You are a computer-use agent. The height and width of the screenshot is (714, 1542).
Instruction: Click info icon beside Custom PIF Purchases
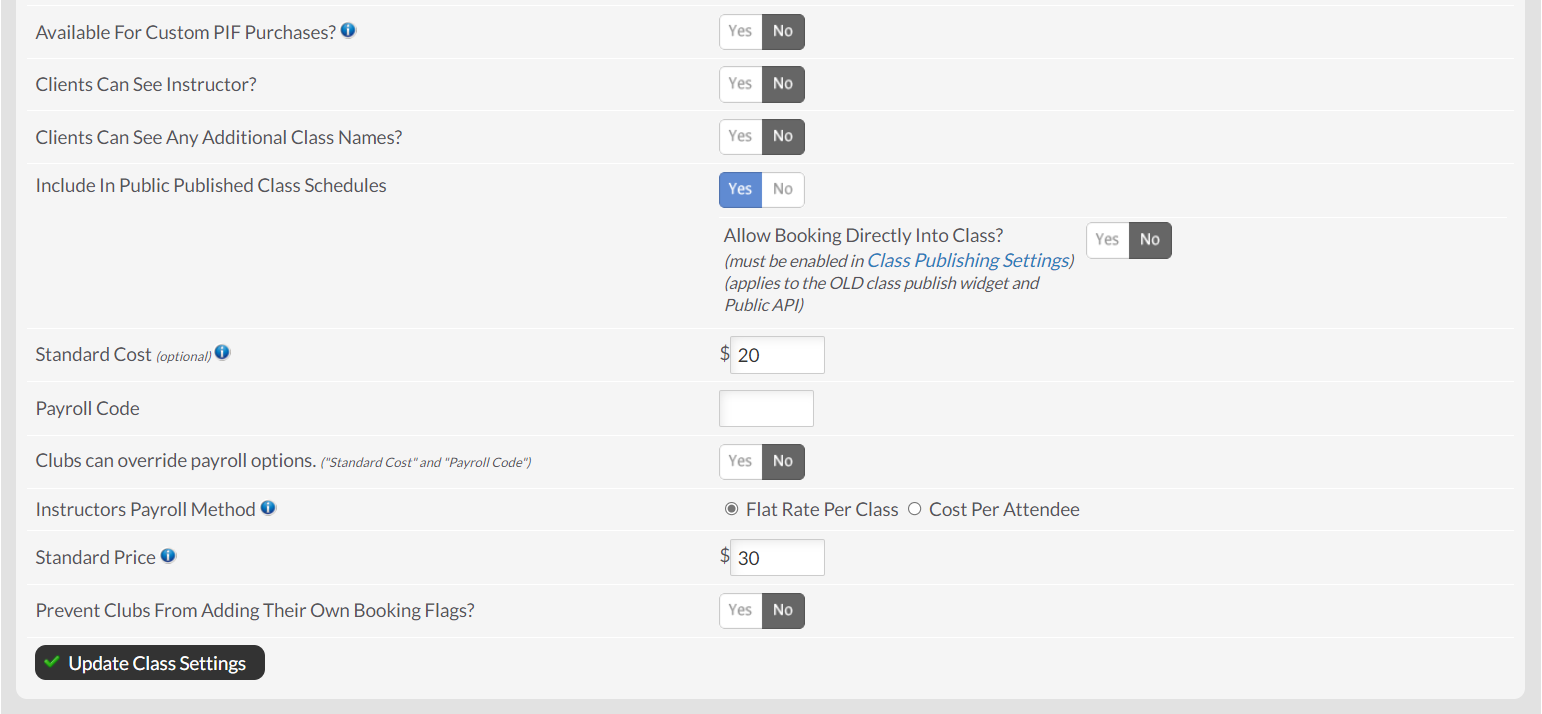click(348, 31)
